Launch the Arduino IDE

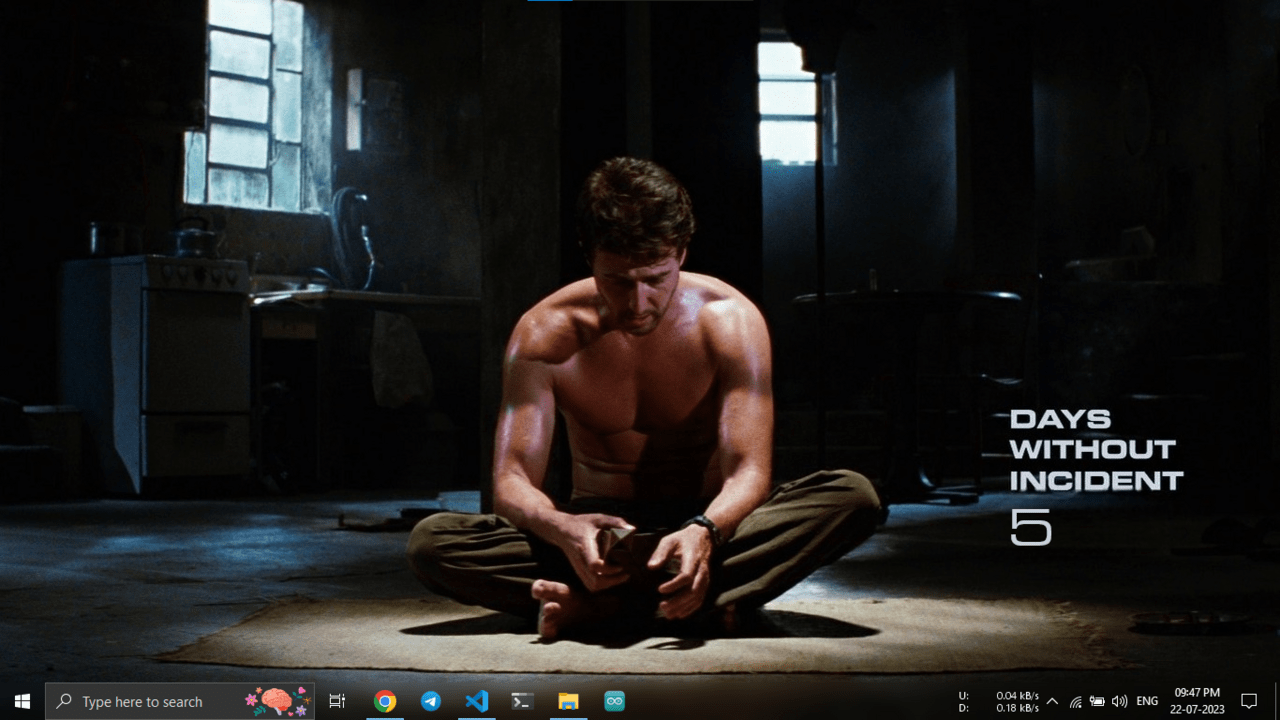pos(613,701)
